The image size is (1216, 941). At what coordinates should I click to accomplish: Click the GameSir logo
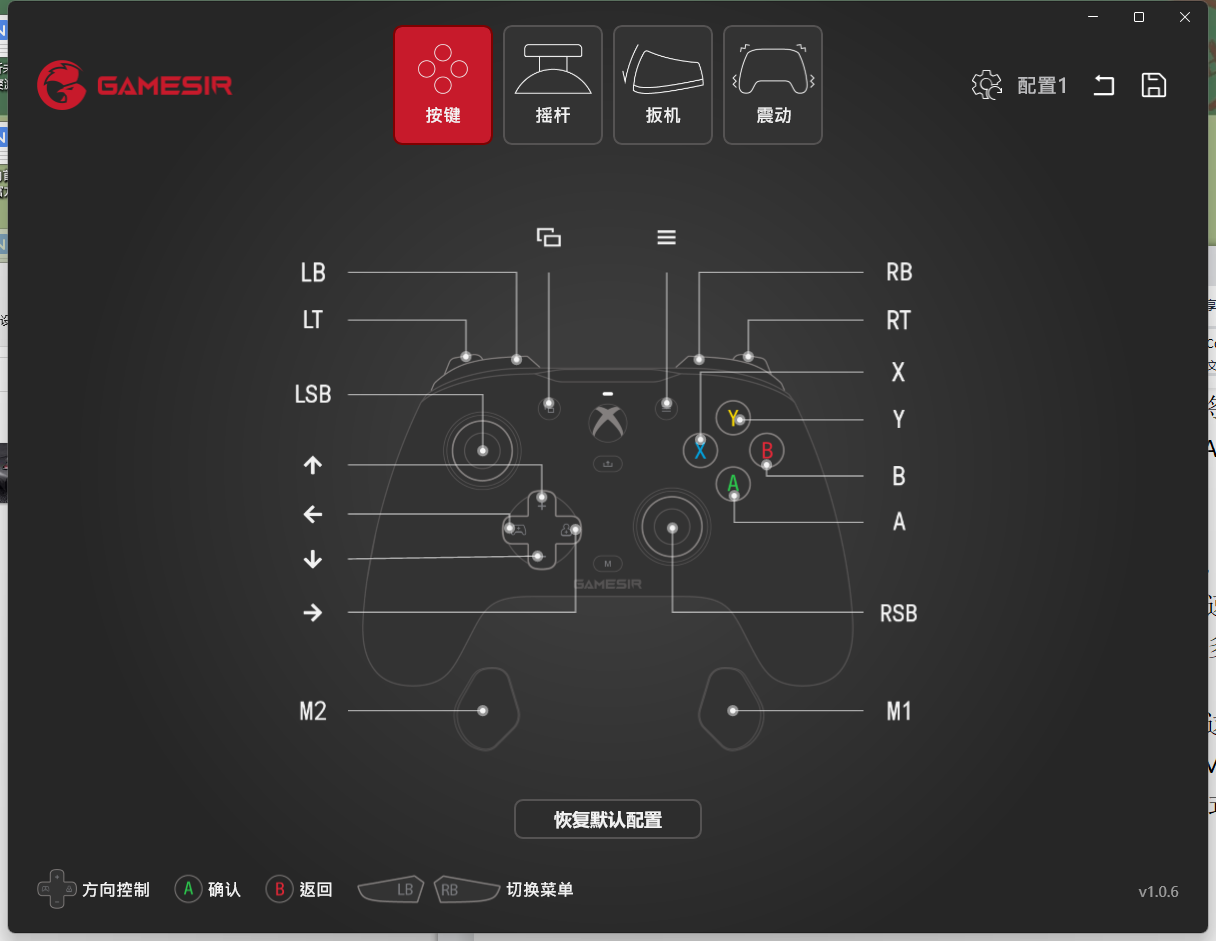(x=135, y=85)
